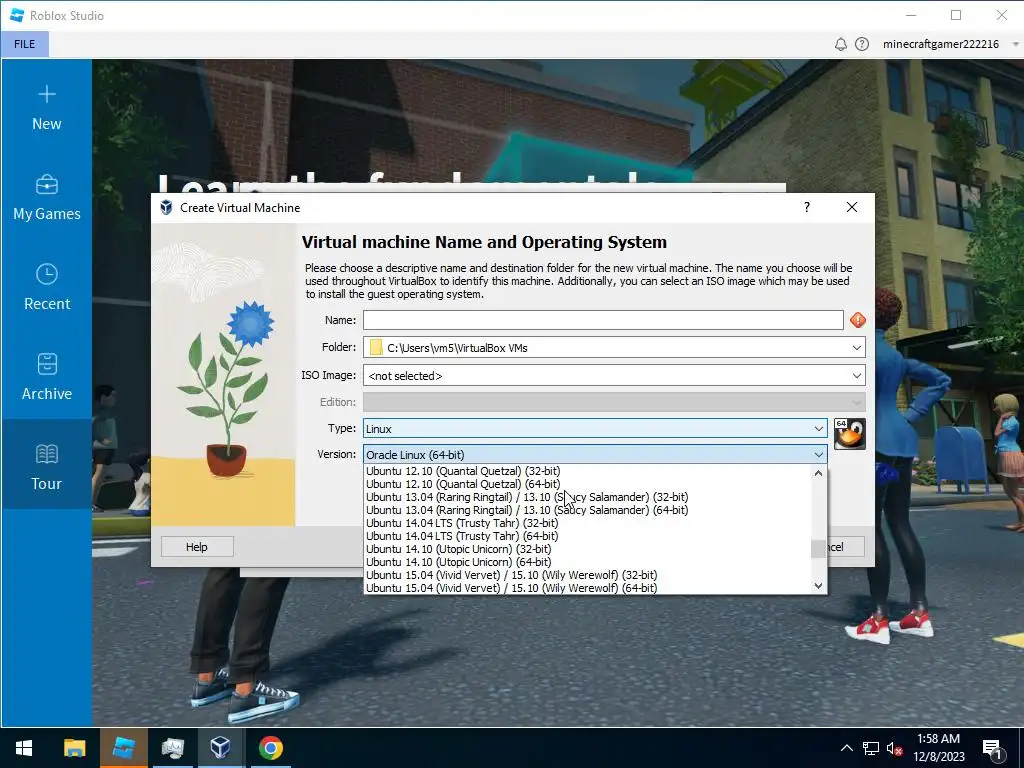
Task: Open the Recent clock icon
Action: pyautogui.click(x=46, y=274)
